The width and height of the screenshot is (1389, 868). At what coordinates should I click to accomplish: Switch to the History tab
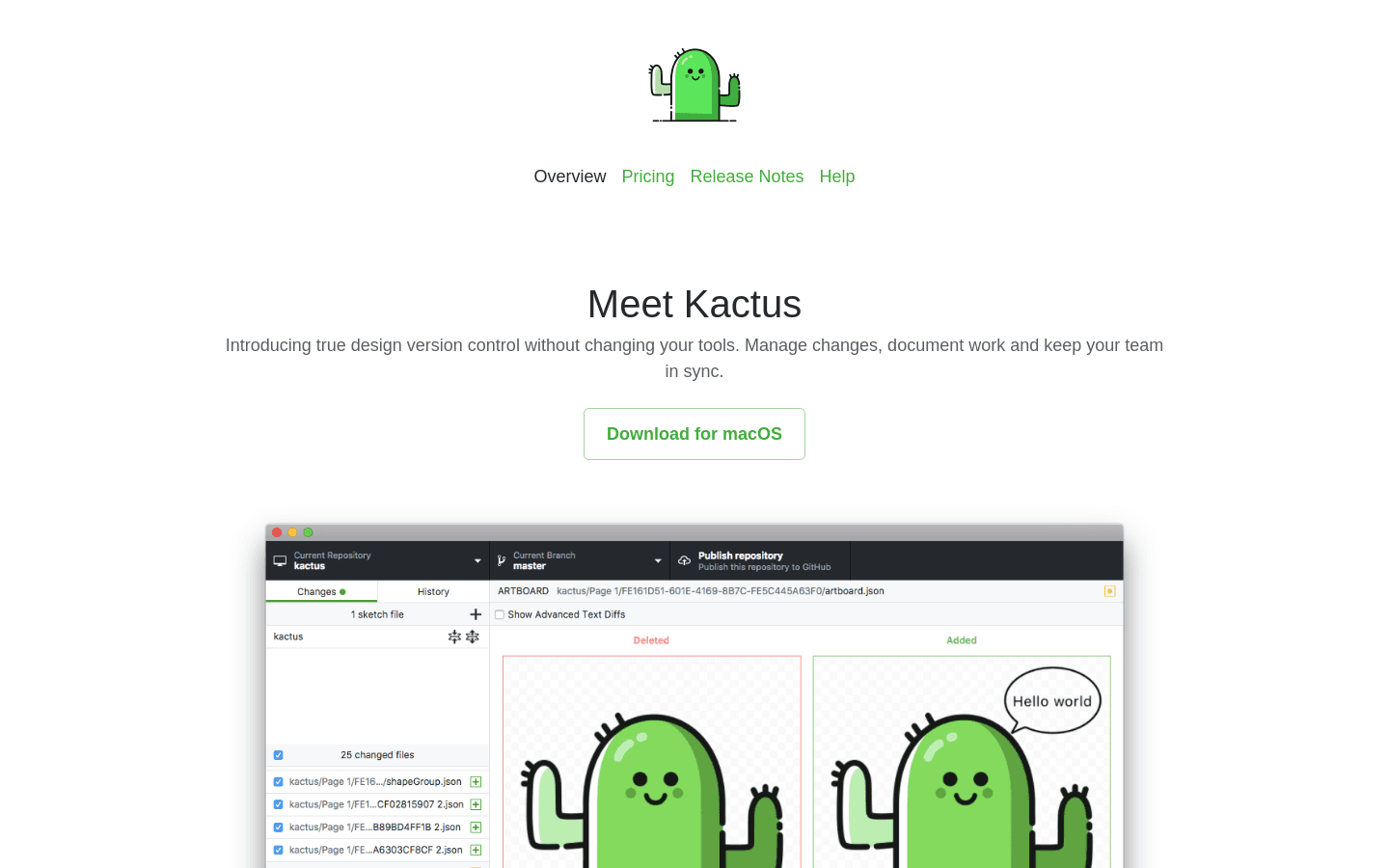tap(432, 591)
